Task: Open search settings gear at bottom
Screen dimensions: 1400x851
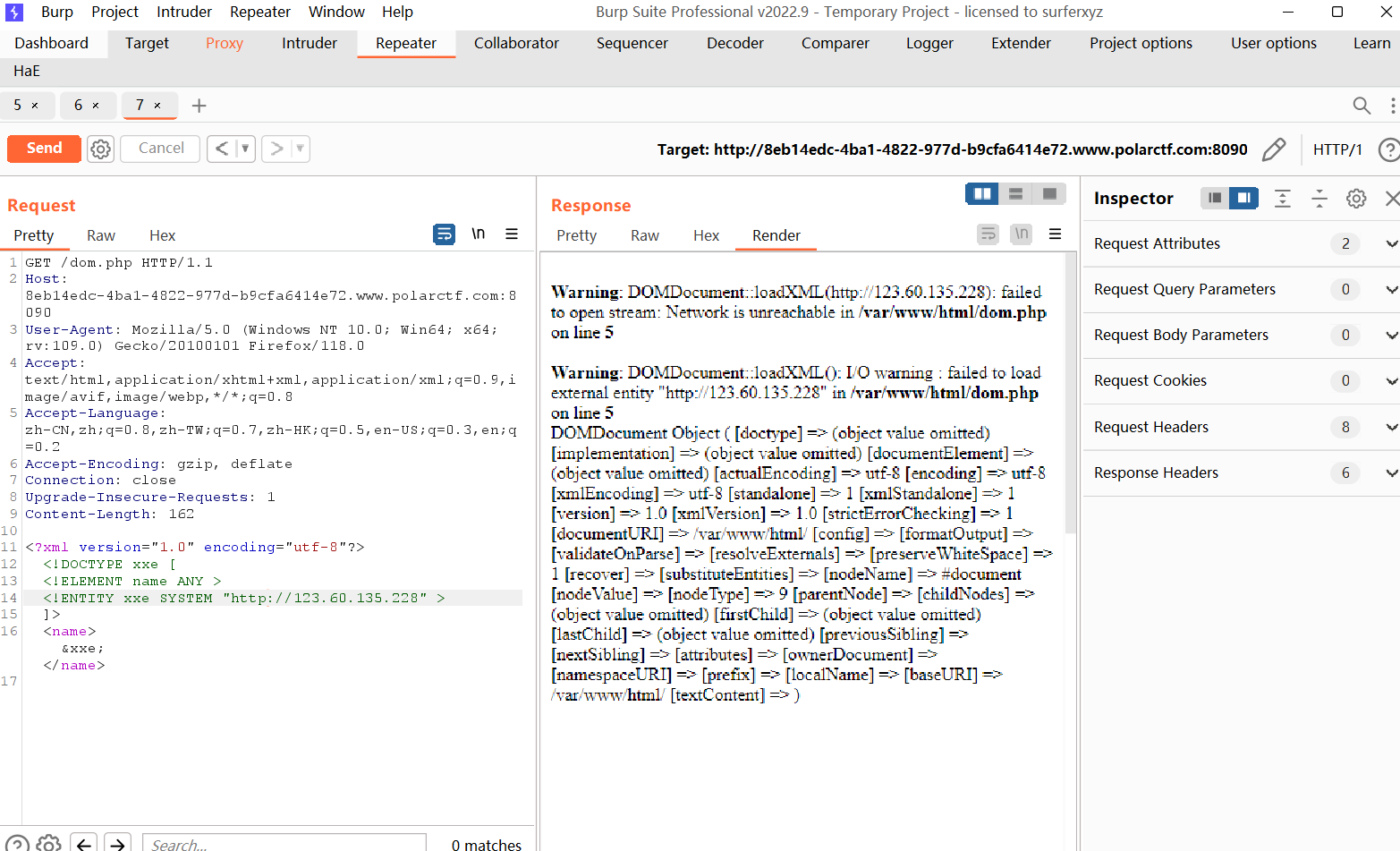Action: [49, 844]
